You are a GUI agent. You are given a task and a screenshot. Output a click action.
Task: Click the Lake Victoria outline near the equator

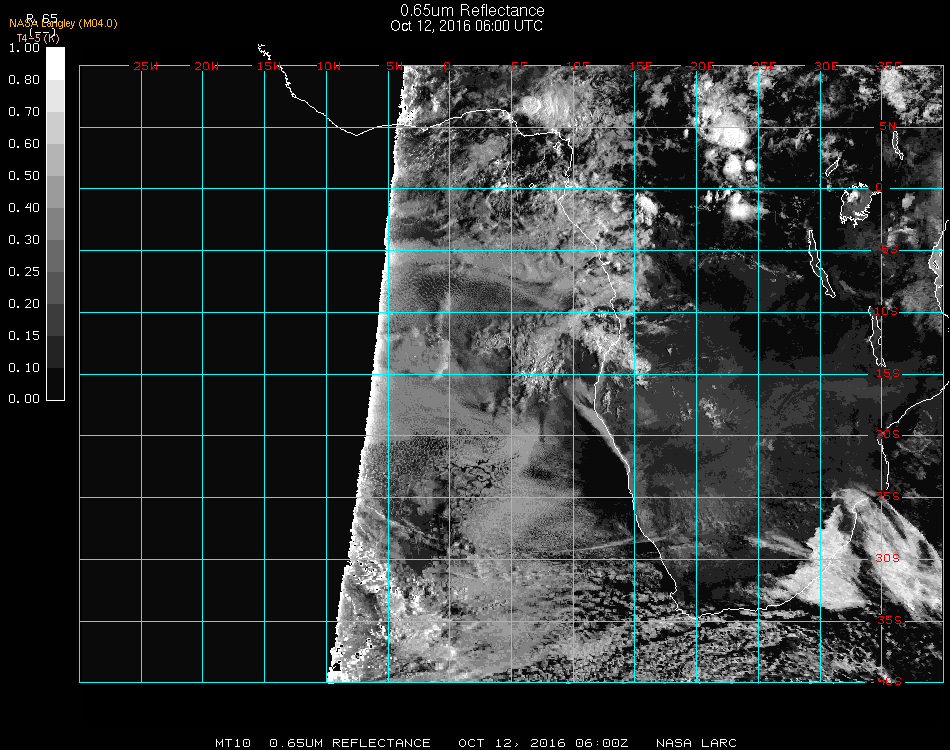coord(857,203)
